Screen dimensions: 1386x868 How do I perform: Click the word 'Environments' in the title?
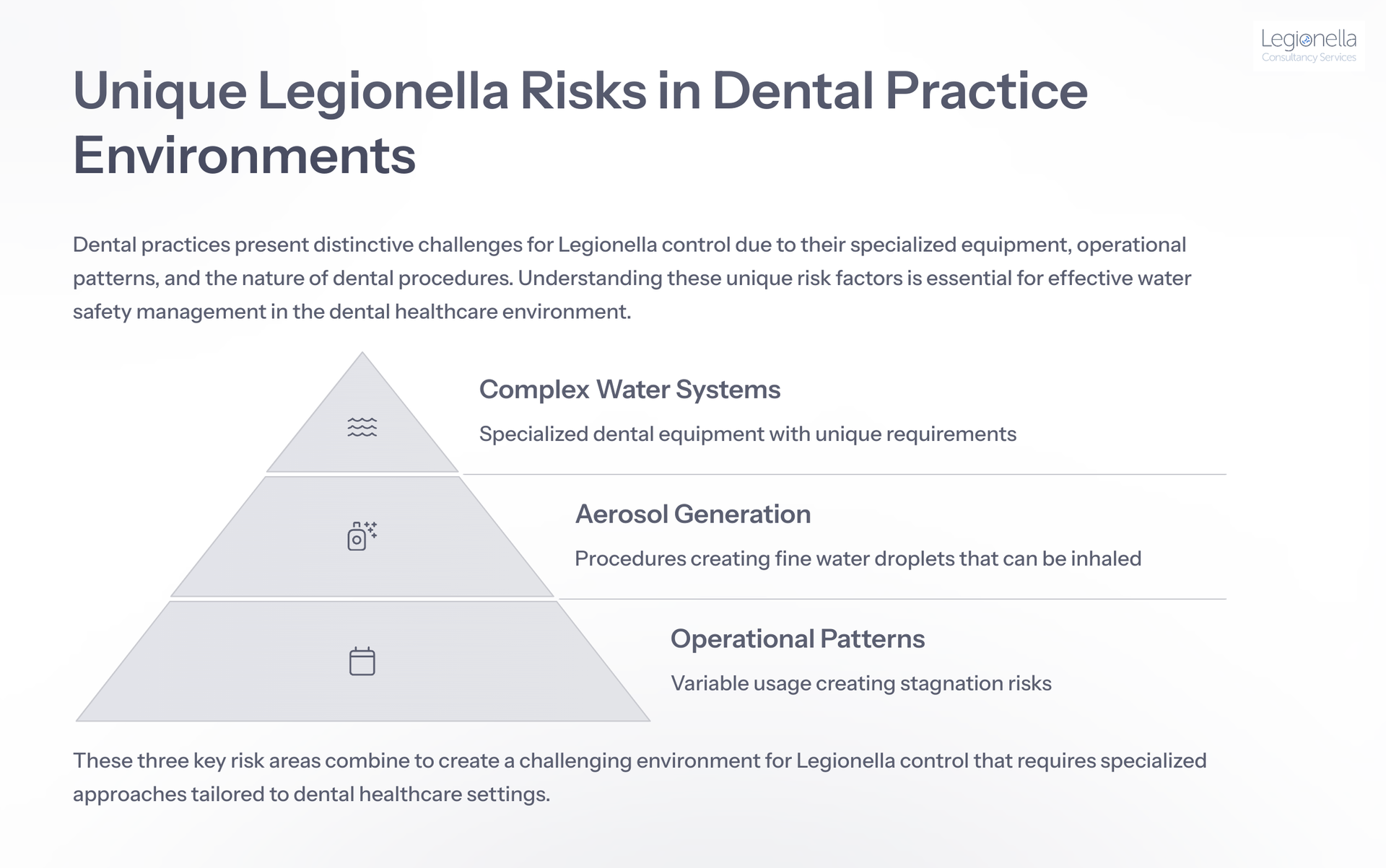click(x=244, y=155)
